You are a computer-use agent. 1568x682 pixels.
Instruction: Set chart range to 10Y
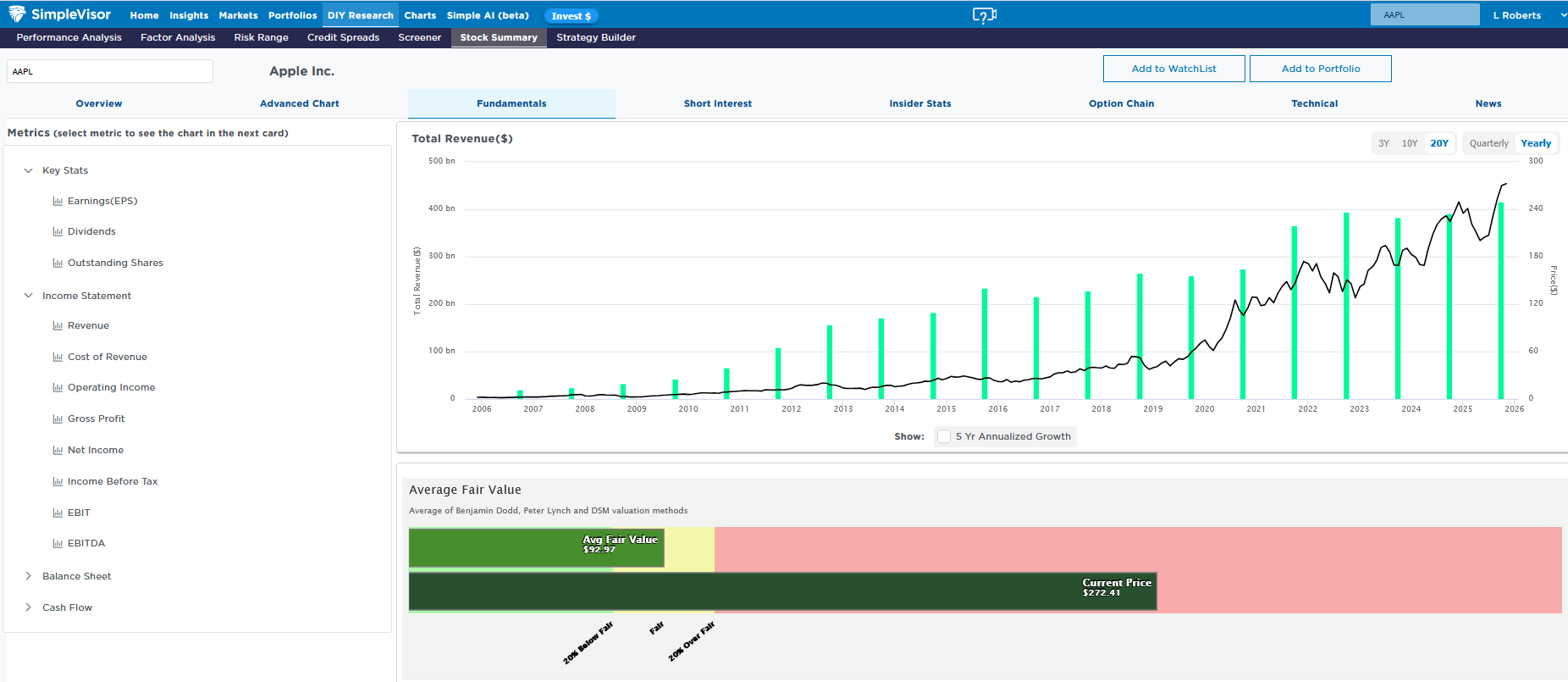(x=1409, y=143)
